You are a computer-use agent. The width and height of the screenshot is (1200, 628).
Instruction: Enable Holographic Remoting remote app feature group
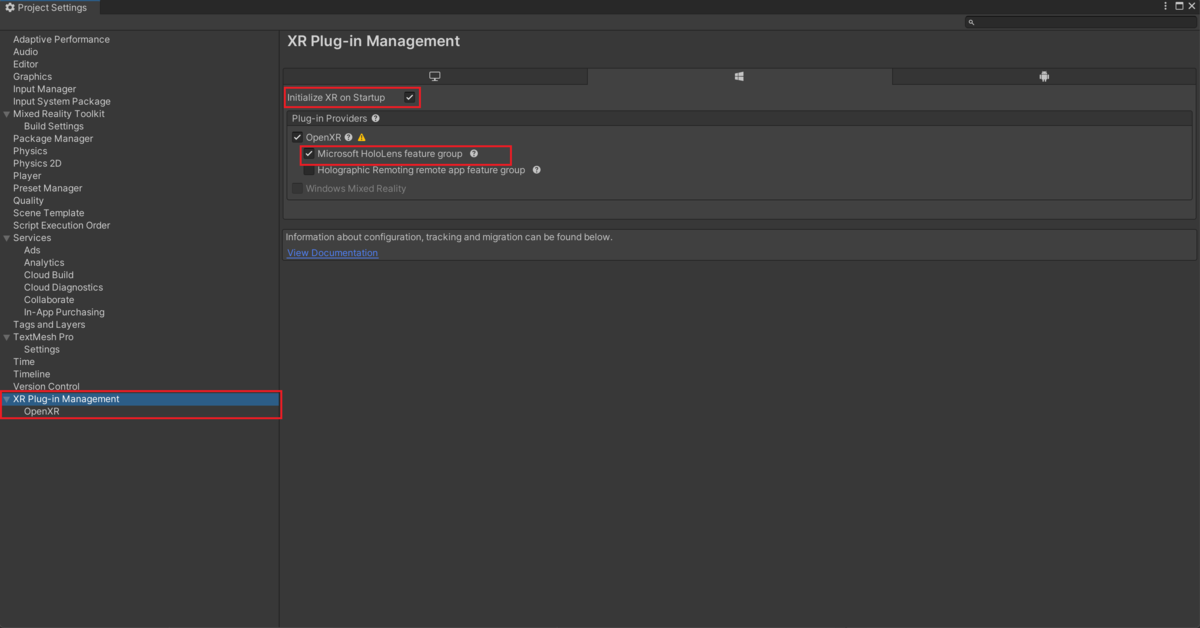coord(309,170)
